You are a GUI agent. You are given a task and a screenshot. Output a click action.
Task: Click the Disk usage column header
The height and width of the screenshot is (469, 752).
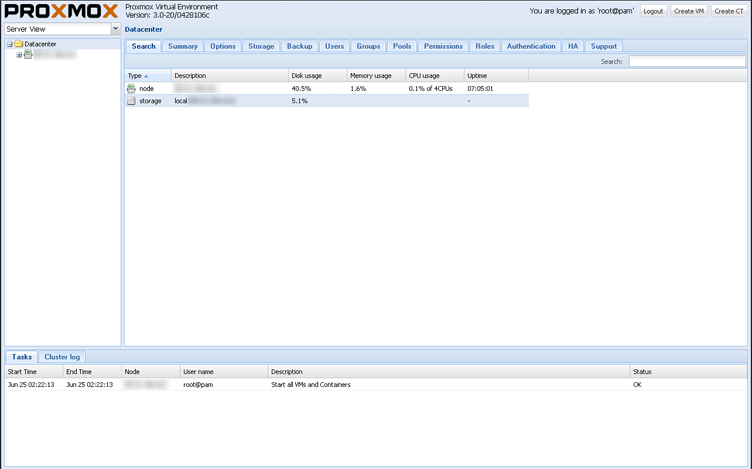click(317, 76)
